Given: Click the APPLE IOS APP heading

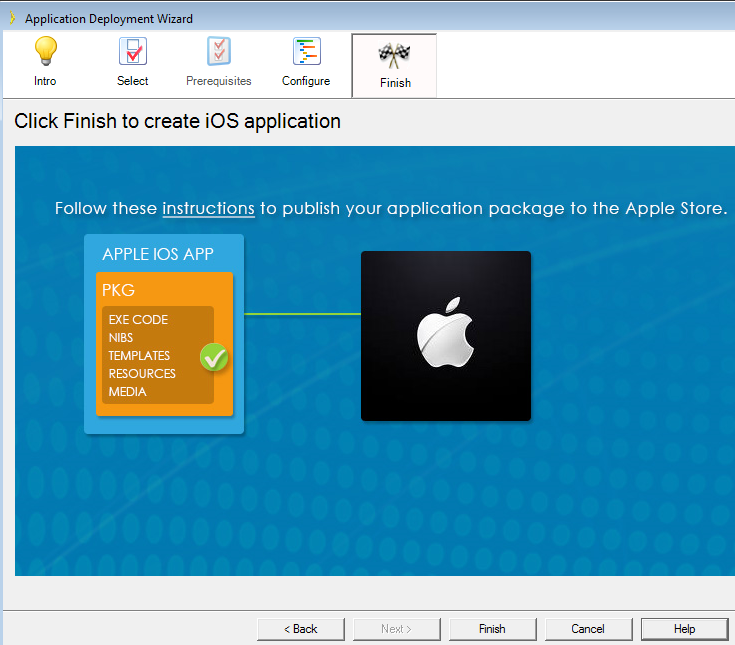Looking at the screenshot, I should pos(158,254).
